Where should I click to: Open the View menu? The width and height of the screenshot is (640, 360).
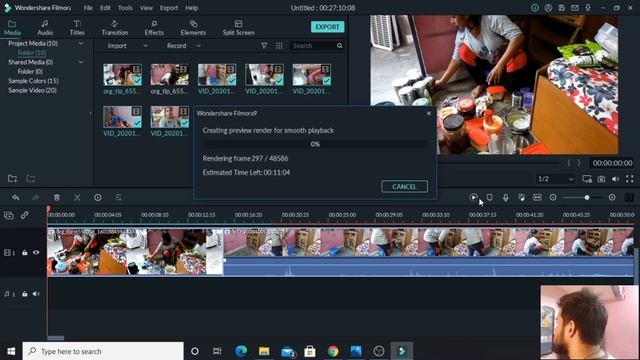coord(146,8)
